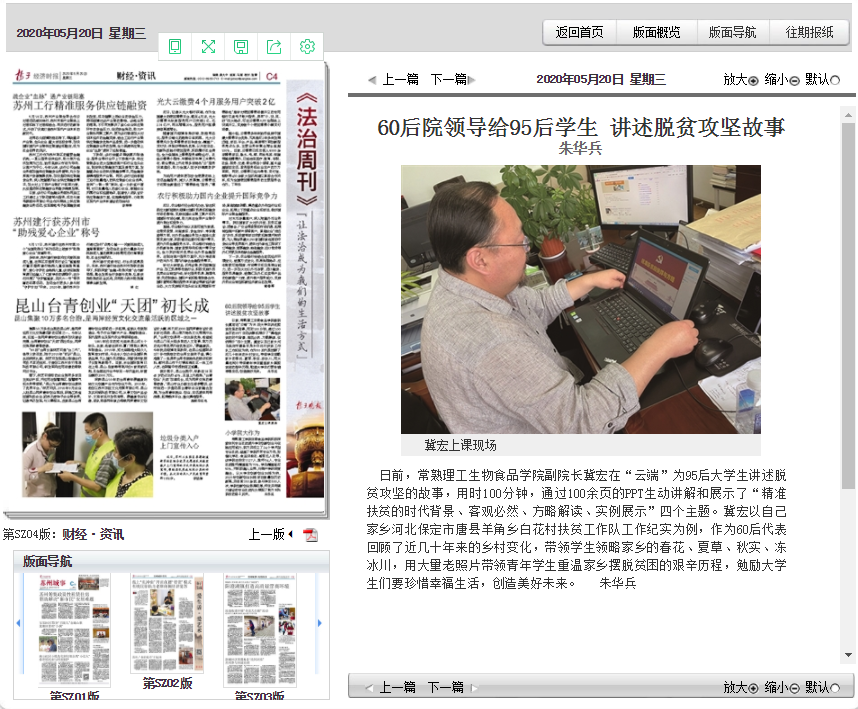Click top 下一篇 link
Viewport: 858px width, 709px height.
point(449,79)
